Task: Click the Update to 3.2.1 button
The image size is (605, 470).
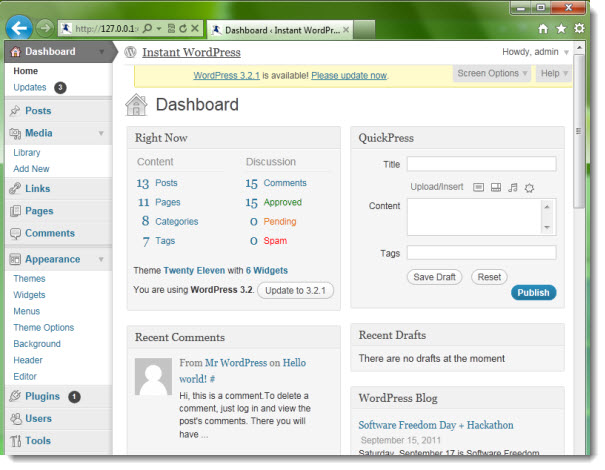Action: (x=295, y=290)
